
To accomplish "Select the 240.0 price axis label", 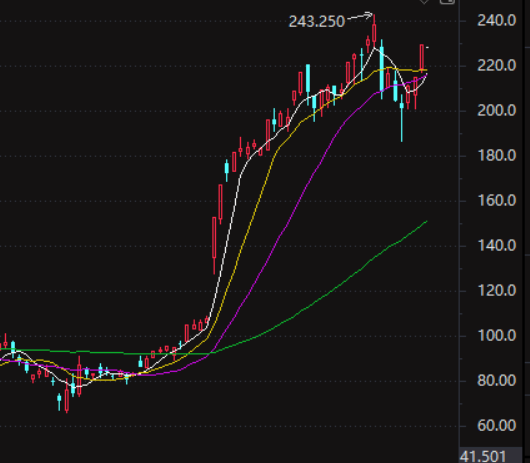I will click(x=497, y=21).
